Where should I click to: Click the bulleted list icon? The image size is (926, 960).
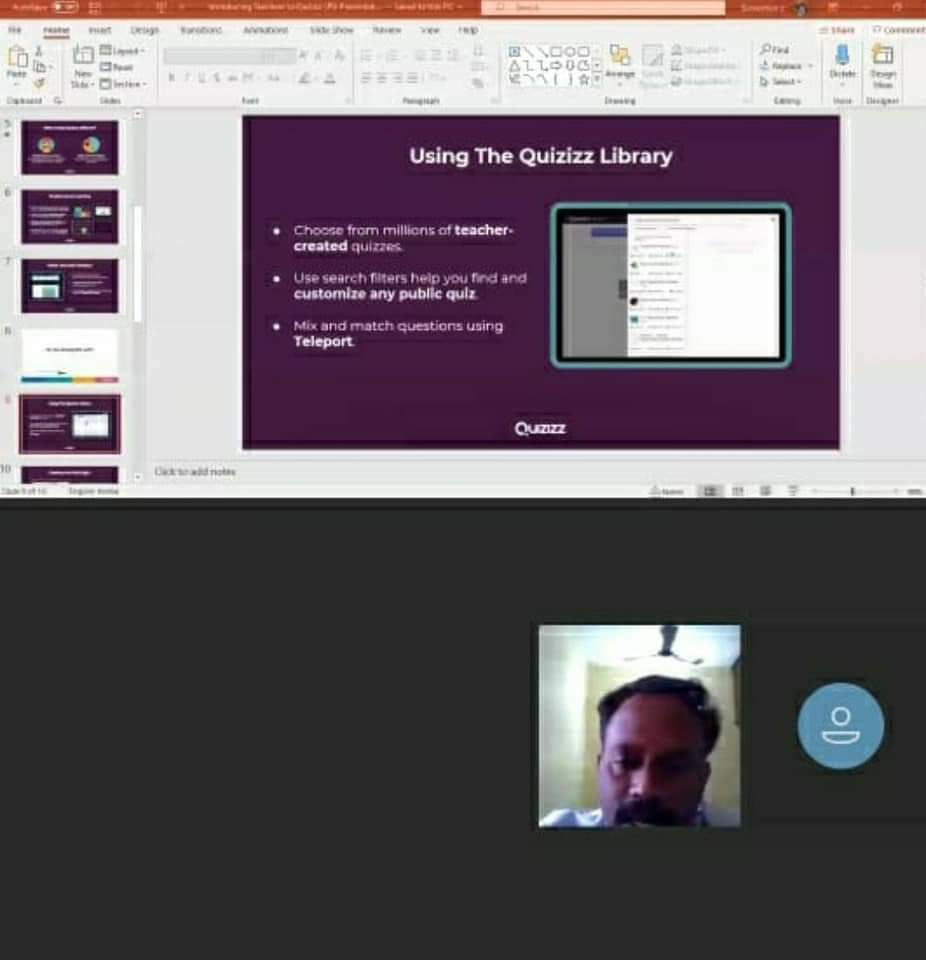[x=366, y=56]
